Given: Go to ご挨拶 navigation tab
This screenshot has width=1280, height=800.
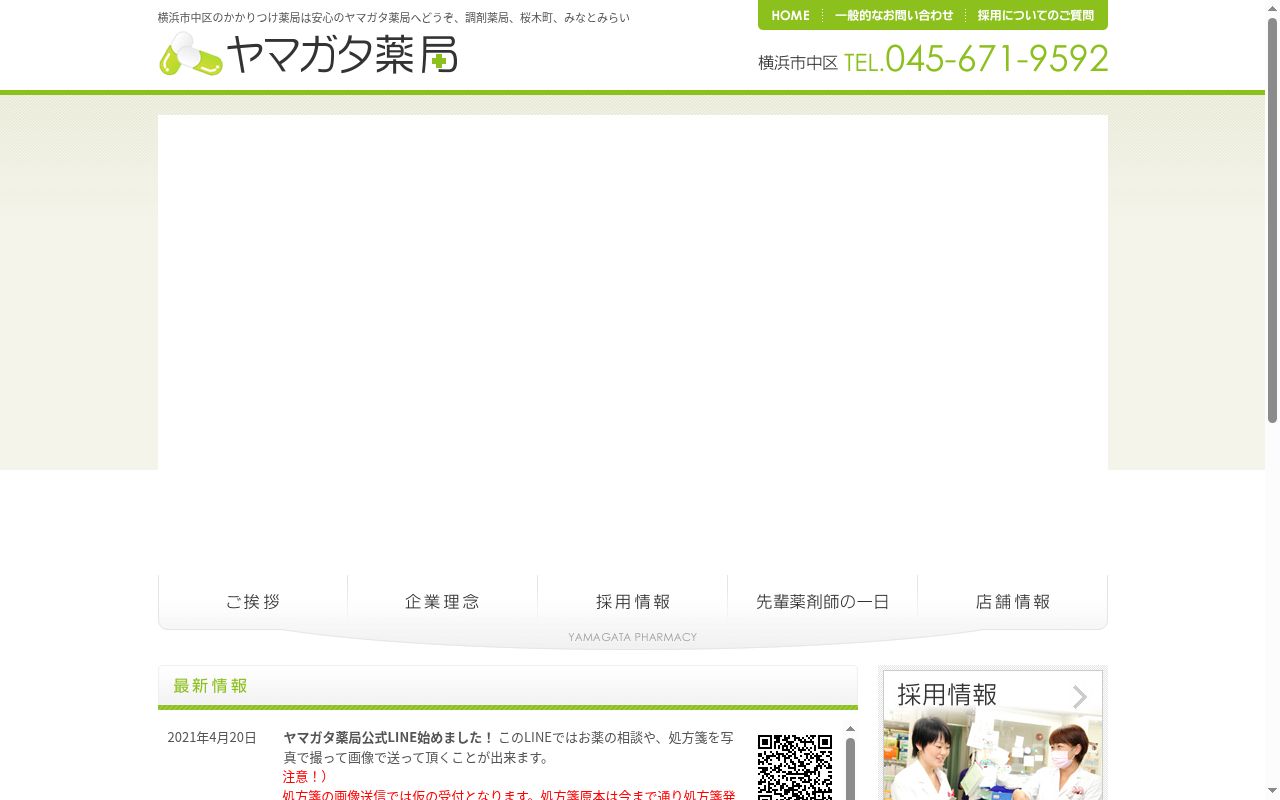Looking at the screenshot, I should (x=253, y=602).
